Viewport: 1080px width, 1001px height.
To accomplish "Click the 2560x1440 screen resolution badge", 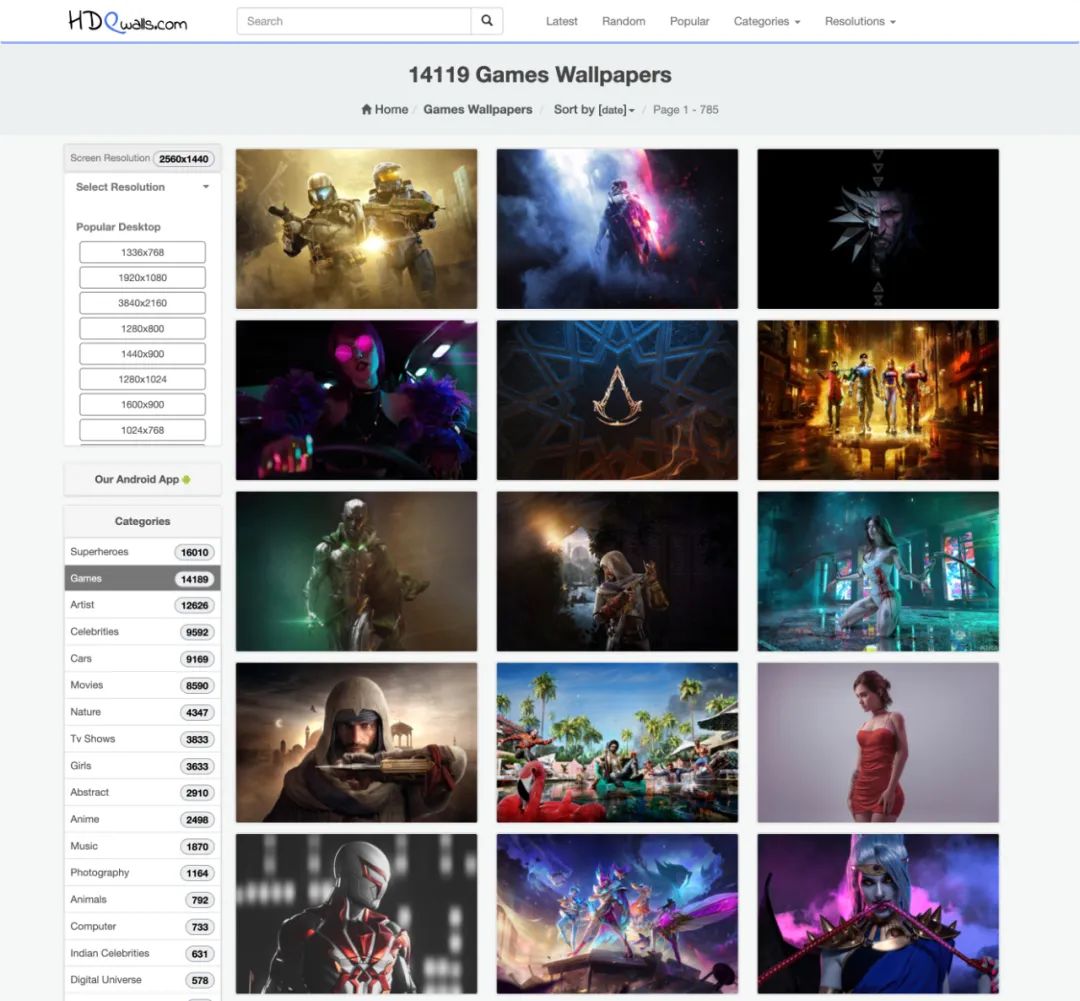I will coord(183,158).
